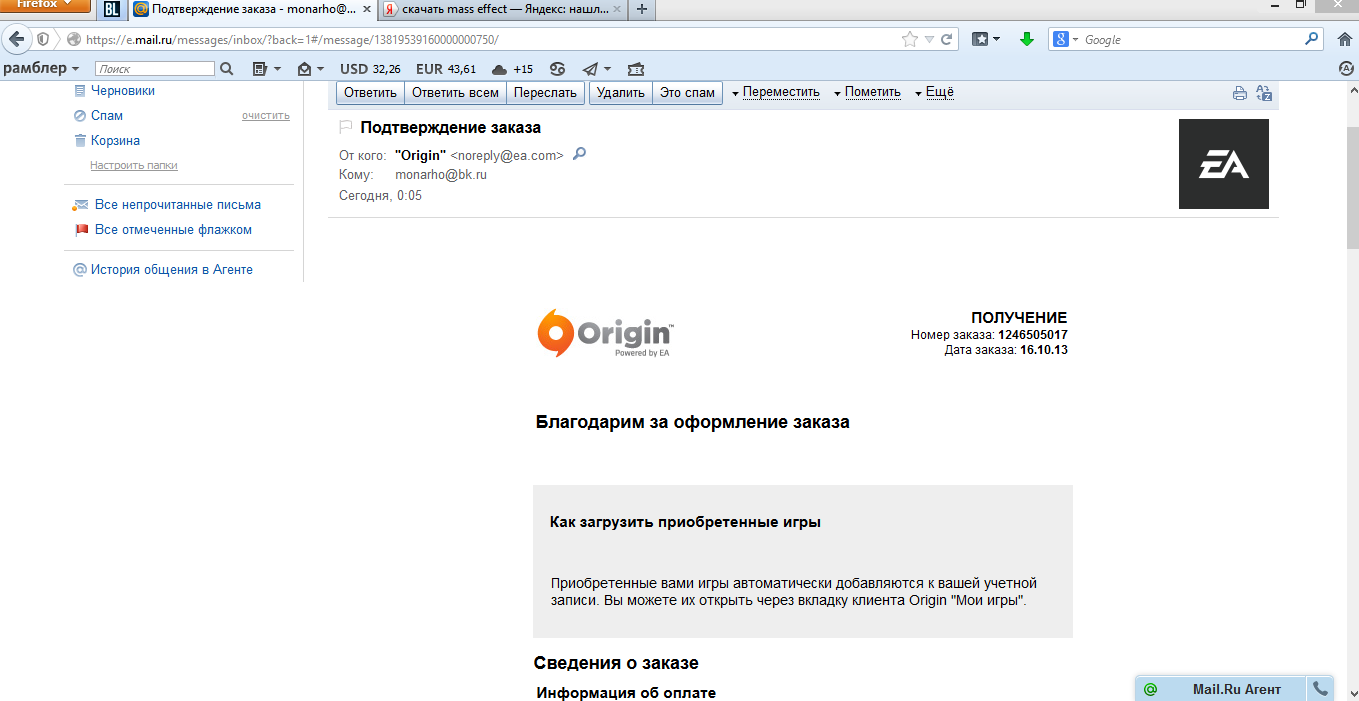
Task: Expand the Пометить dropdown
Action: pos(867,93)
